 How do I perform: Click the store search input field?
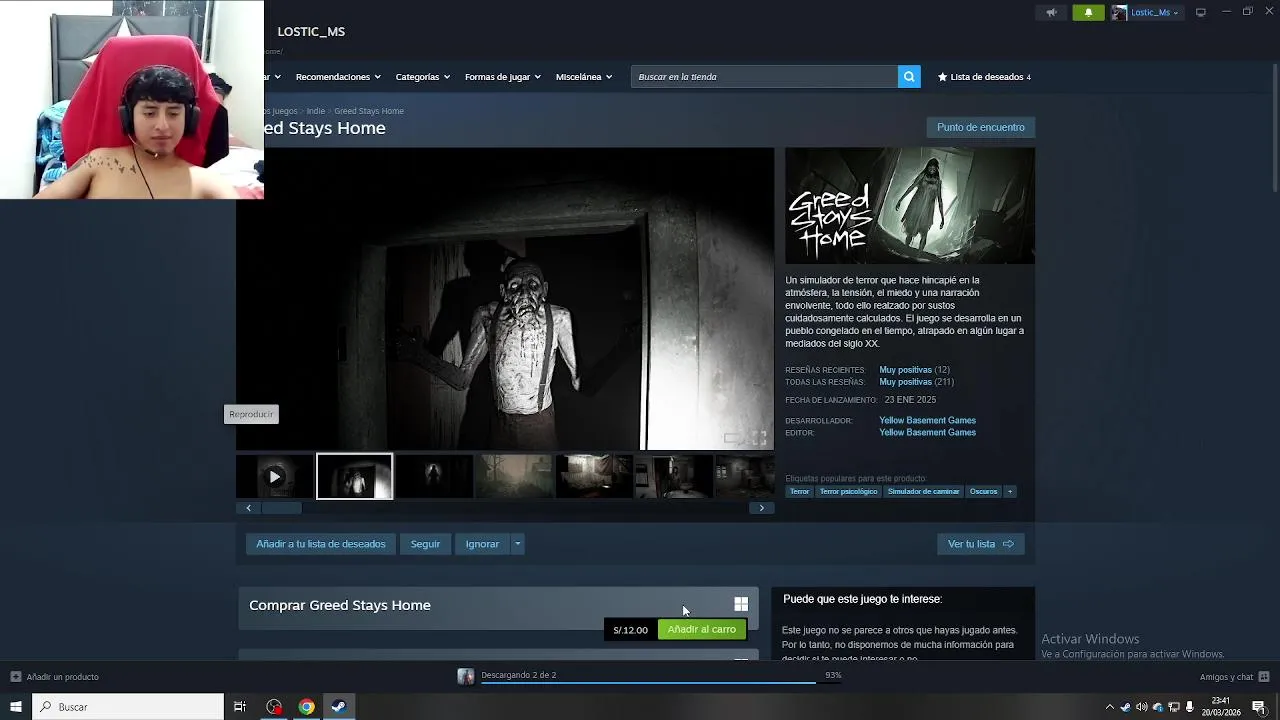764,77
